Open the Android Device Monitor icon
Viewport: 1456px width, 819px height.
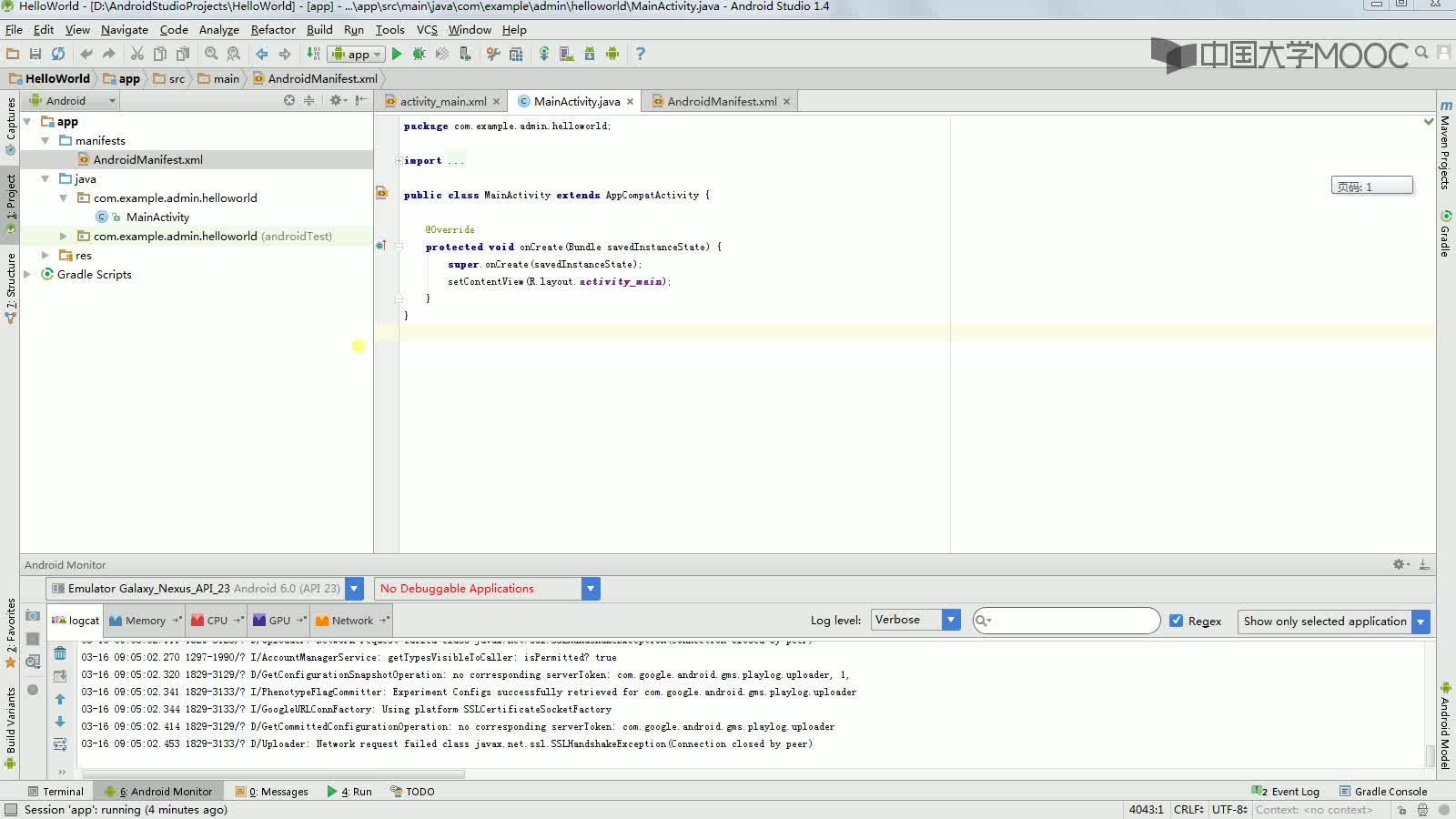[612, 54]
